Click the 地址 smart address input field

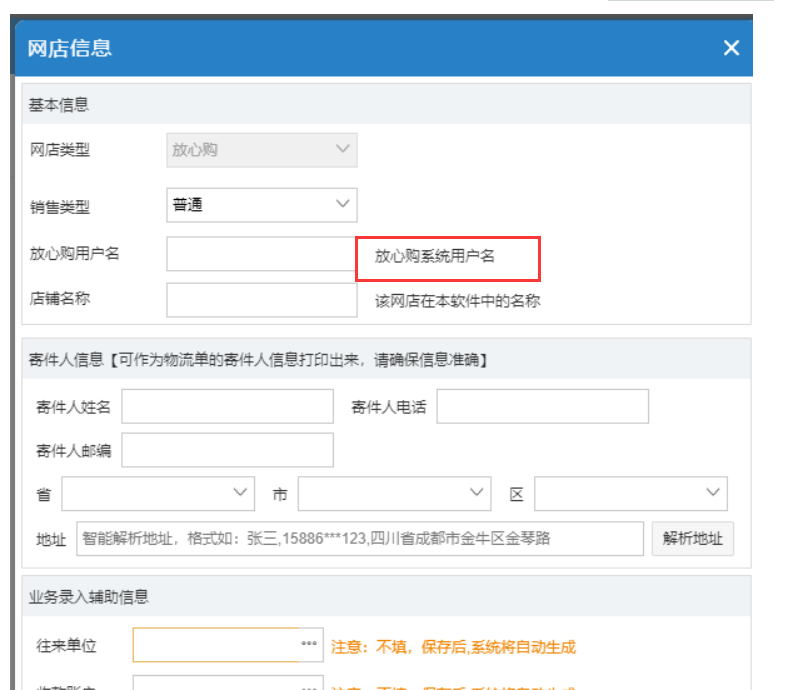[x=359, y=539]
